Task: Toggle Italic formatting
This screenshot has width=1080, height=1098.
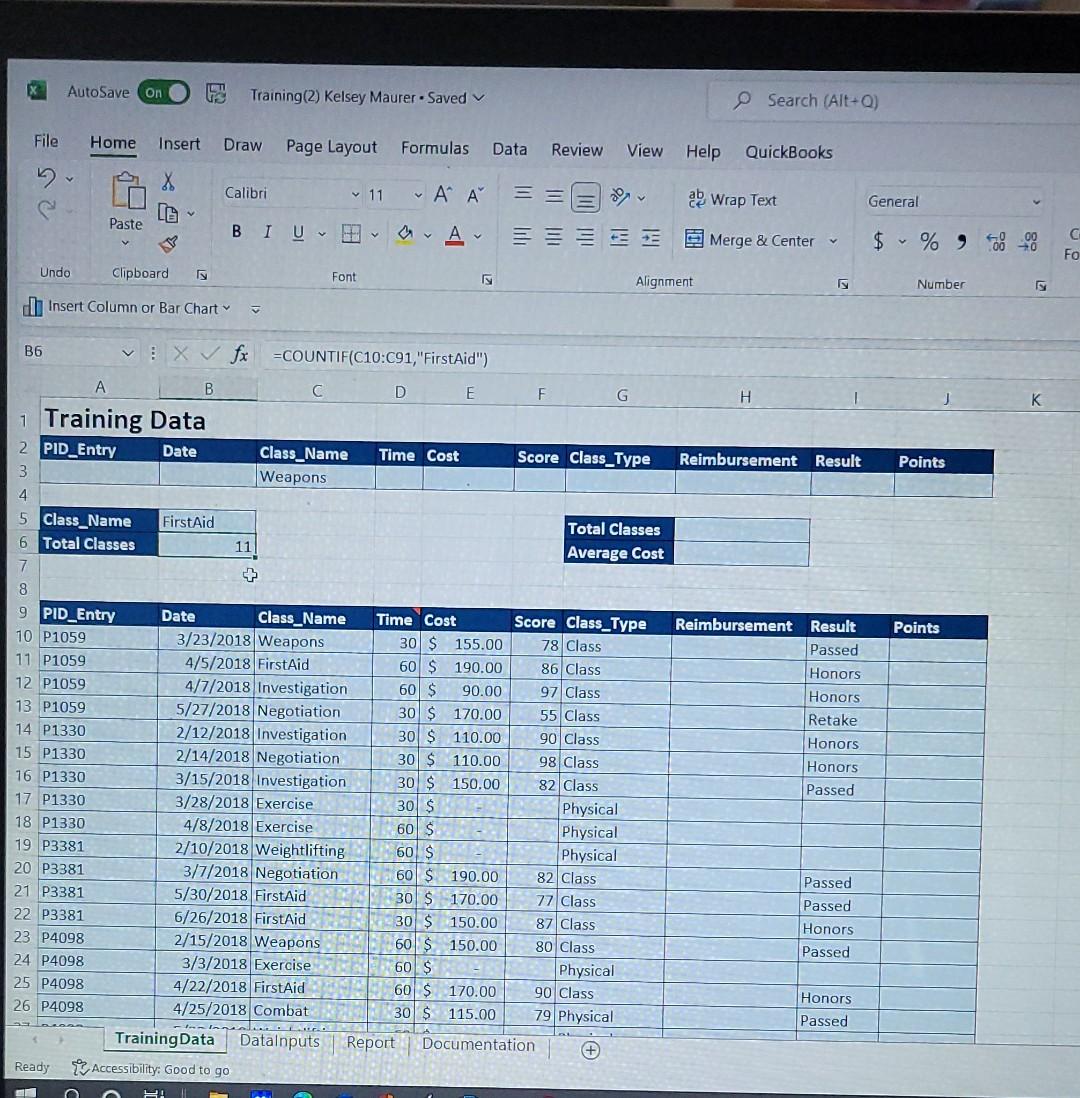Action: point(267,232)
